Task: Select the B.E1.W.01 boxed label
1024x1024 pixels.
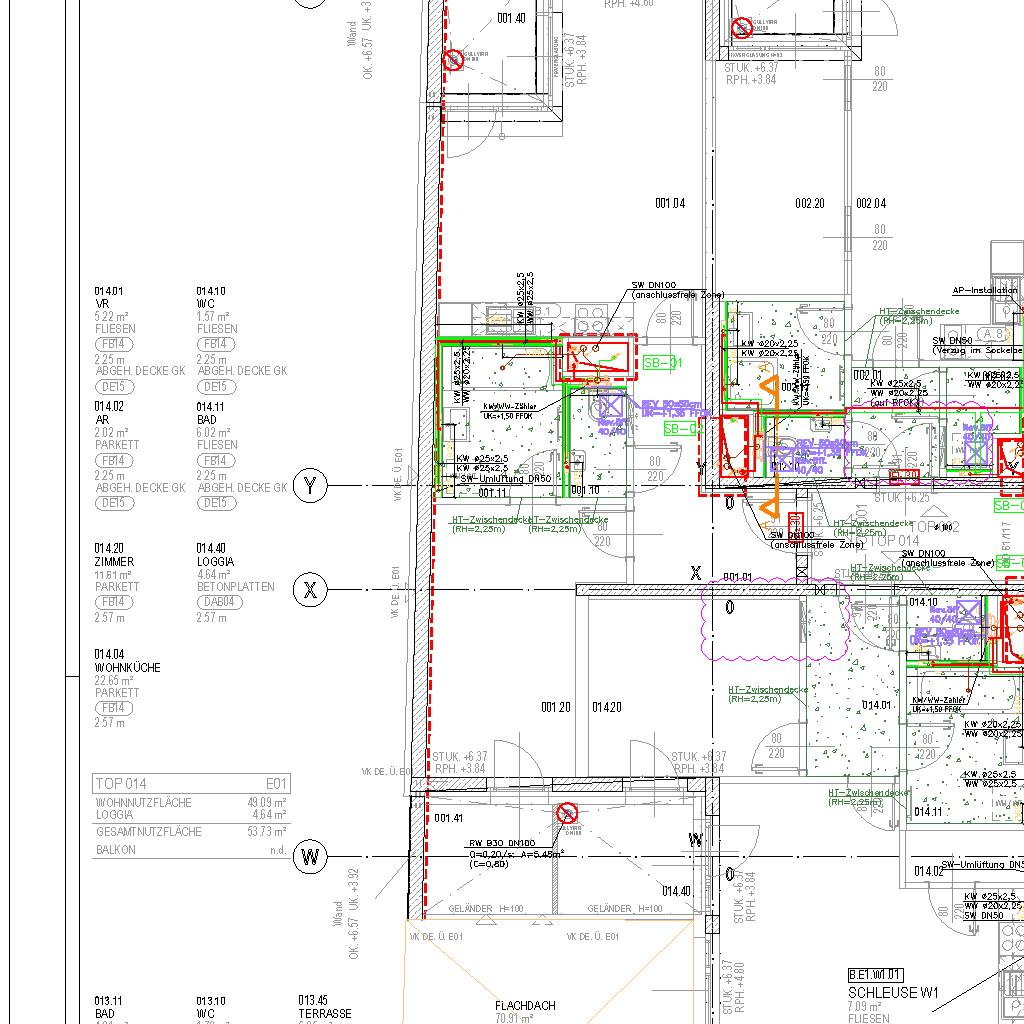Action: (x=875, y=975)
